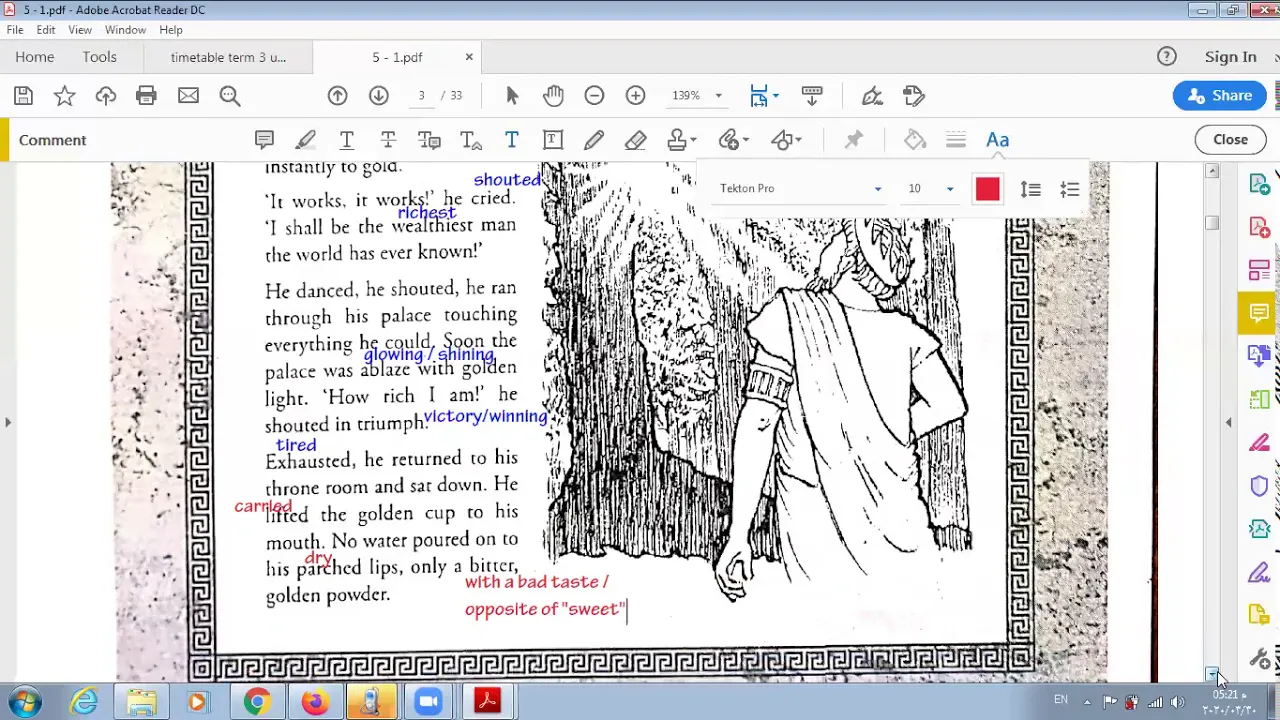This screenshot has height=720, width=1280.
Task: Open the sign with pen tool in toolbar
Action: coord(872,96)
